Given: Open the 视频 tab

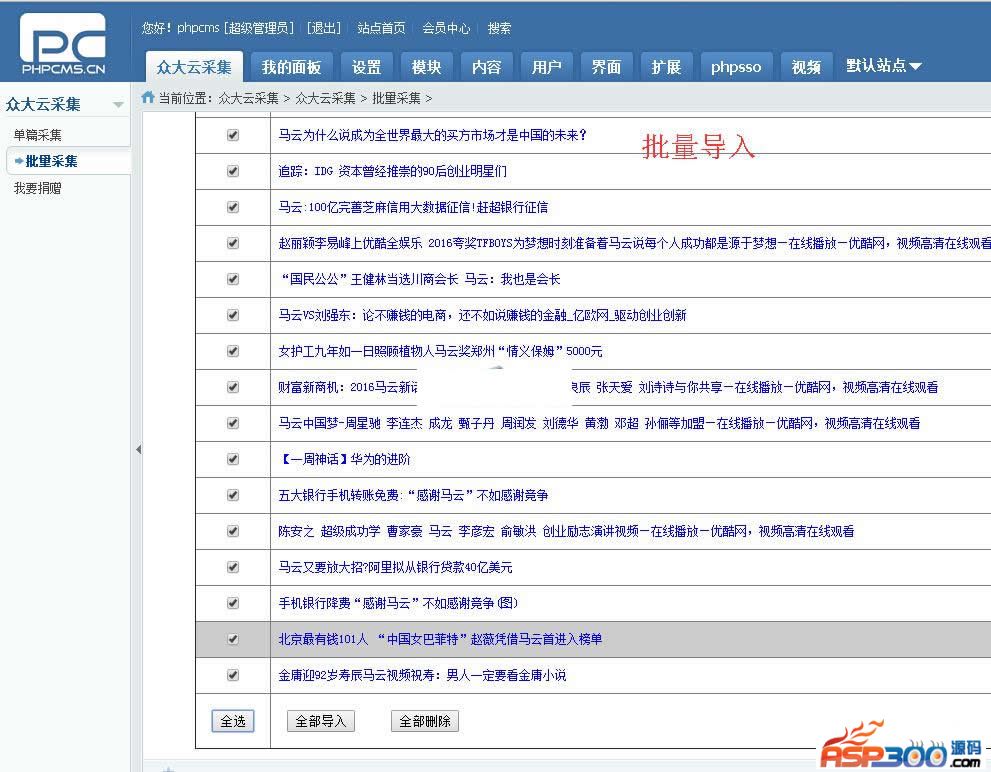Looking at the screenshot, I should tap(806, 67).
